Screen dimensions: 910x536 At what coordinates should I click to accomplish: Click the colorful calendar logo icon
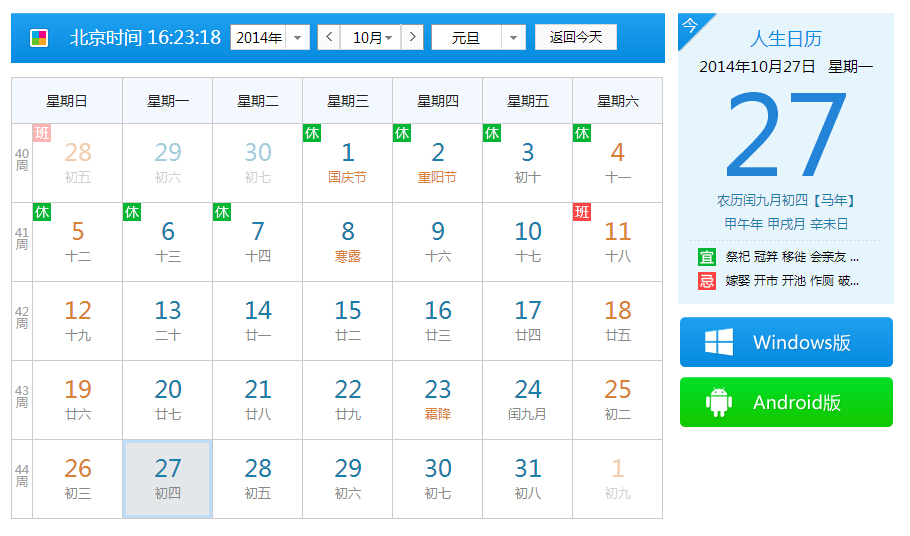click(39, 38)
